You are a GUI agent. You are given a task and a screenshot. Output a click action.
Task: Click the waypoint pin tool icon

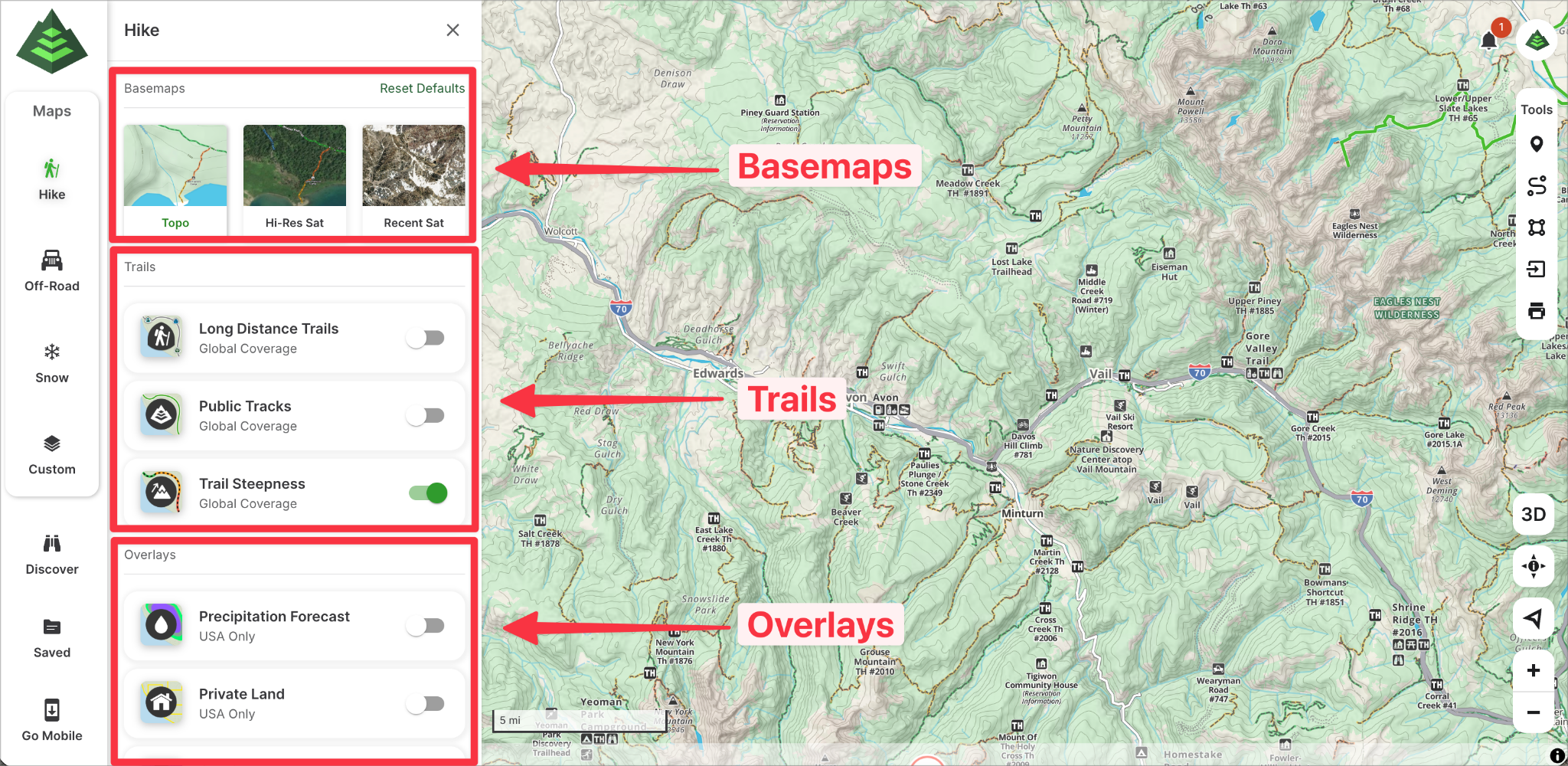tap(1536, 144)
